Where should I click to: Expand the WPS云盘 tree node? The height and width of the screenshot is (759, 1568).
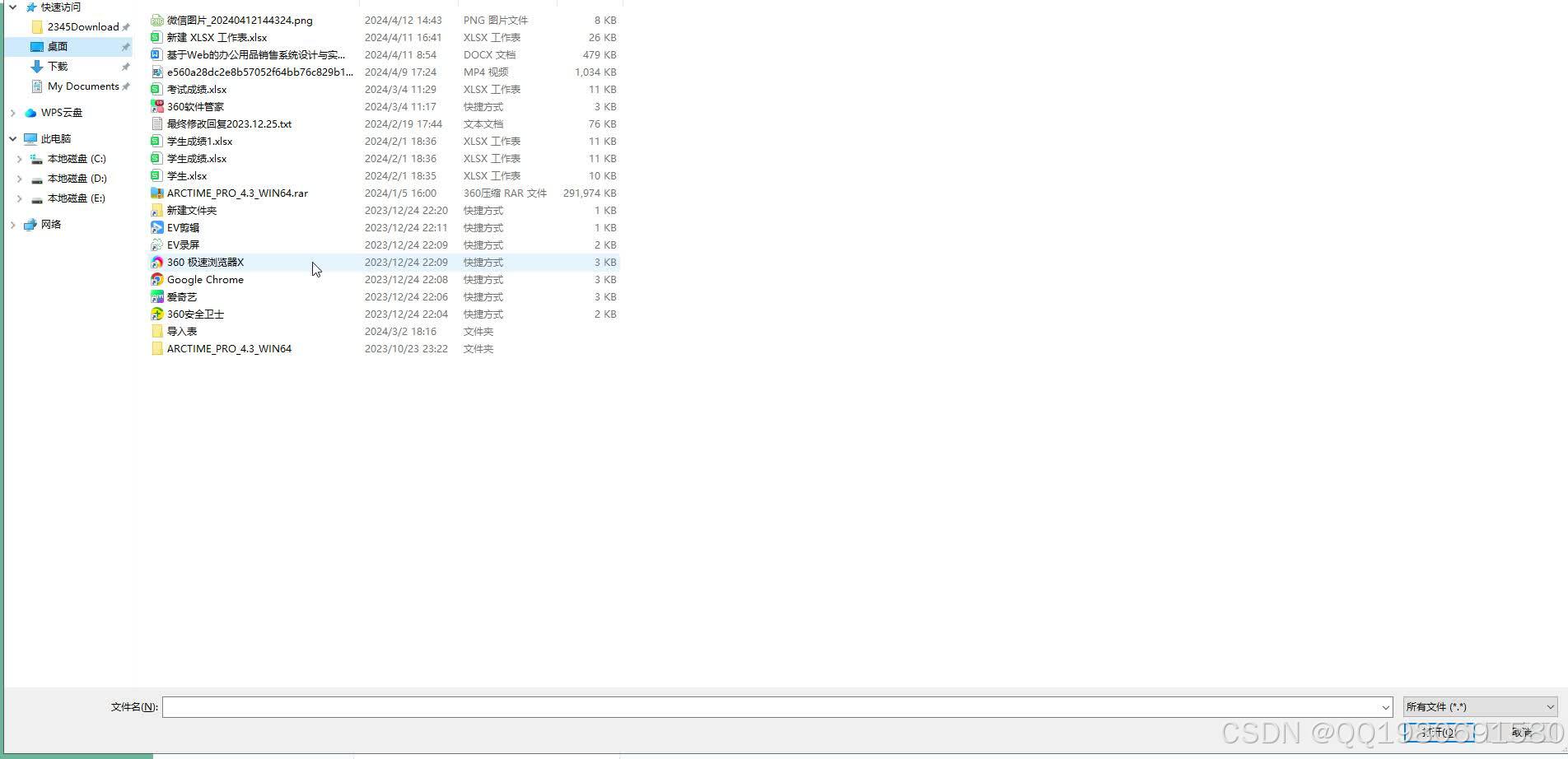pos(12,113)
